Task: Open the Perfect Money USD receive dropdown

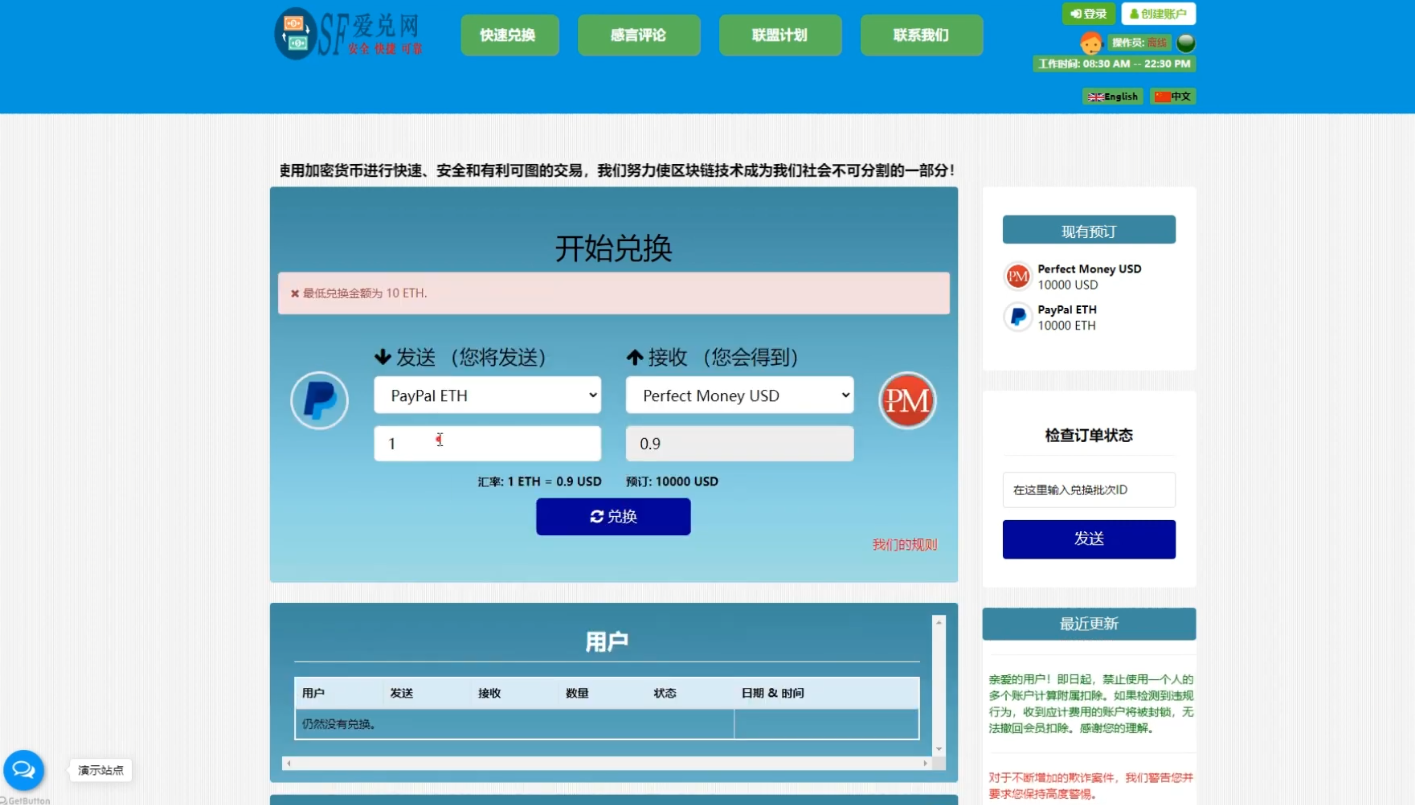Action: click(739, 395)
